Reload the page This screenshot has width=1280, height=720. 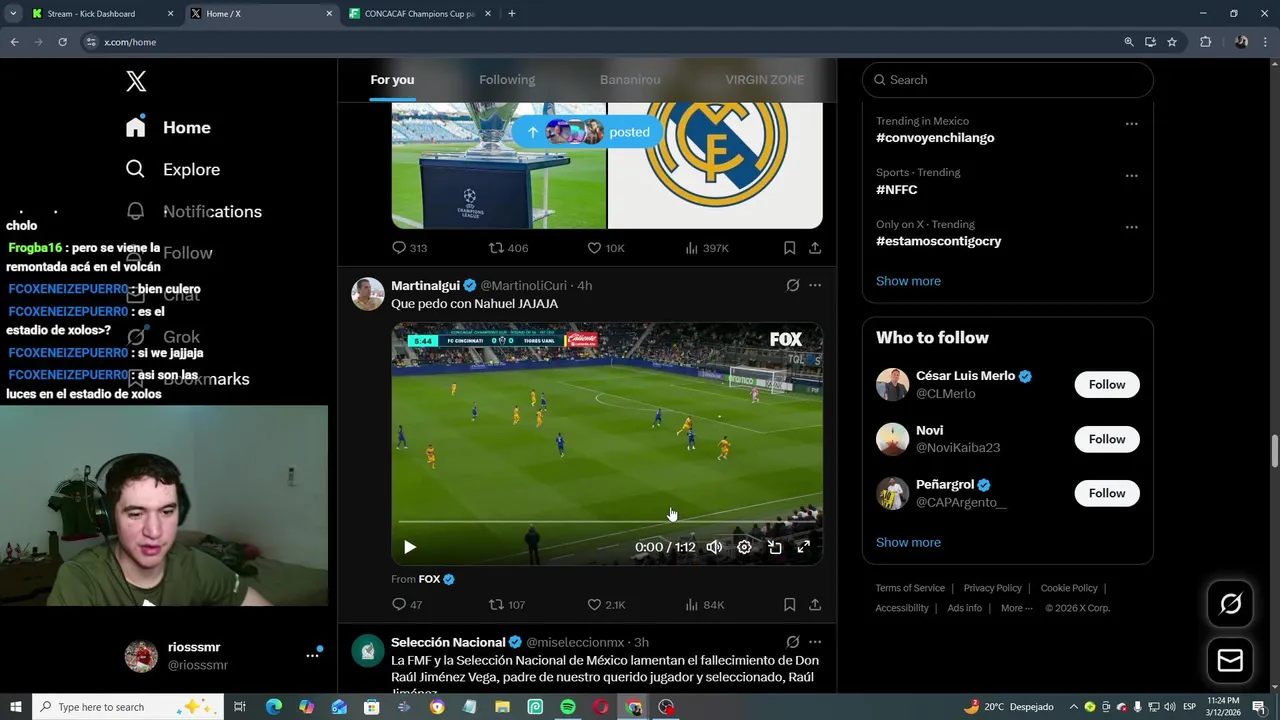coord(62,42)
